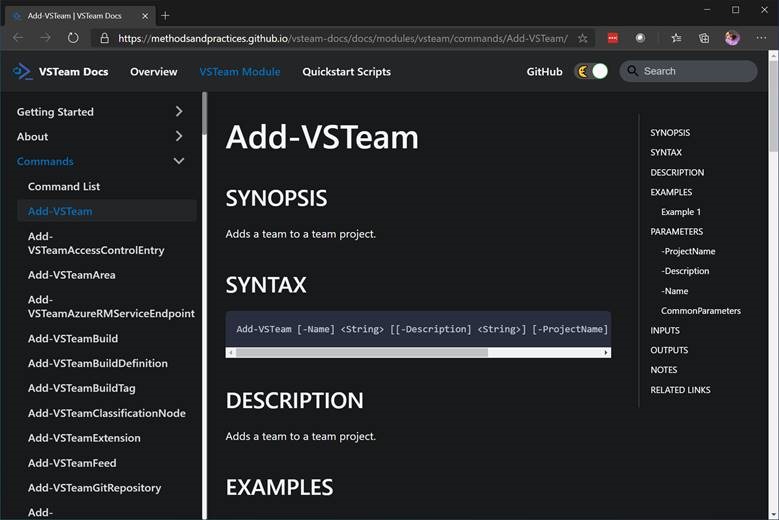Open Add-VSTeamAzureRMServiceEndpoint in the sidebar
Viewport: 779px width, 520px height.
(111, 306)
